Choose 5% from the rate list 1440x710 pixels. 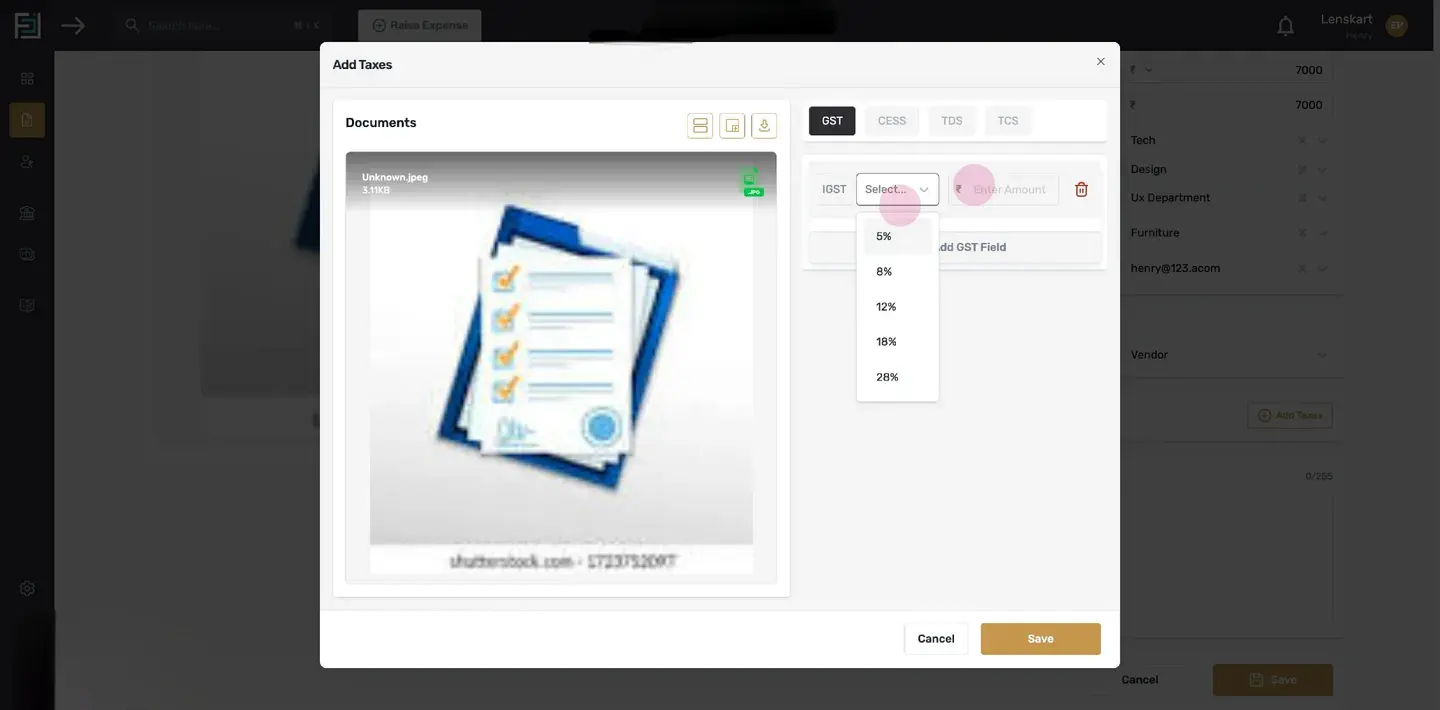(x=897, y=237)
